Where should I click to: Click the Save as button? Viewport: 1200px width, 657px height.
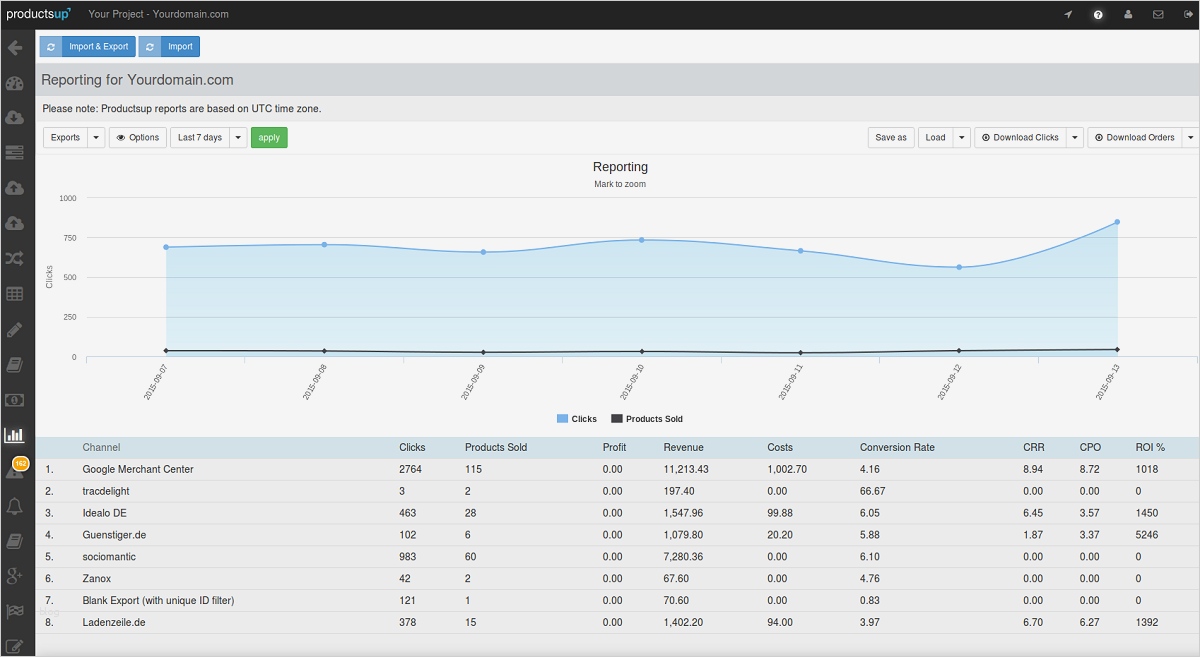pos(891,137)
